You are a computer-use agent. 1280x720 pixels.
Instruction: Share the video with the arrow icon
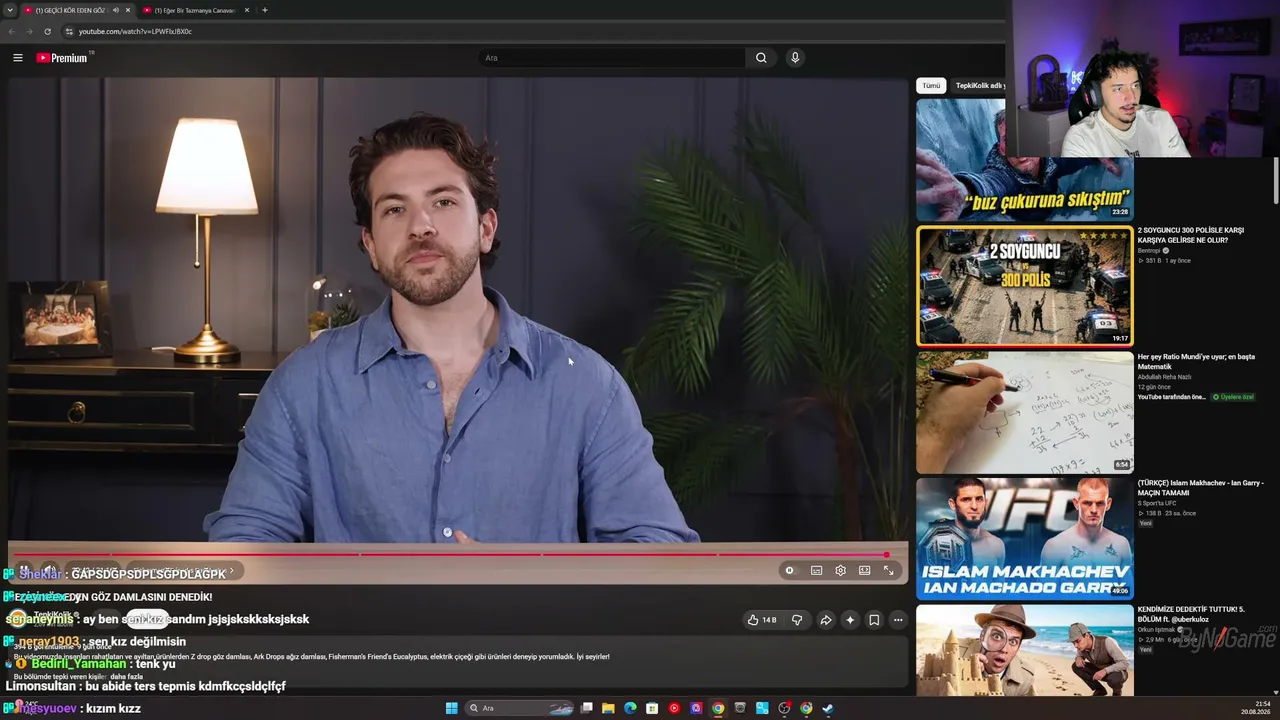tap(826, 620)
